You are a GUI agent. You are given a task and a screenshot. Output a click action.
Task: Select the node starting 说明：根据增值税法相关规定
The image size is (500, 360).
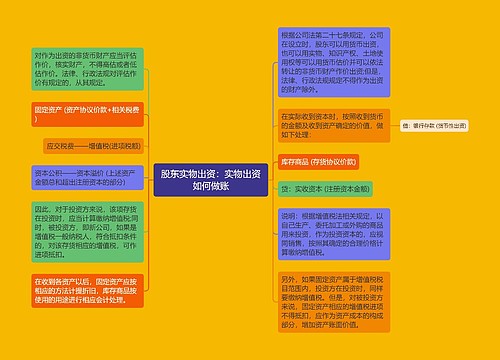coord(334,234)
